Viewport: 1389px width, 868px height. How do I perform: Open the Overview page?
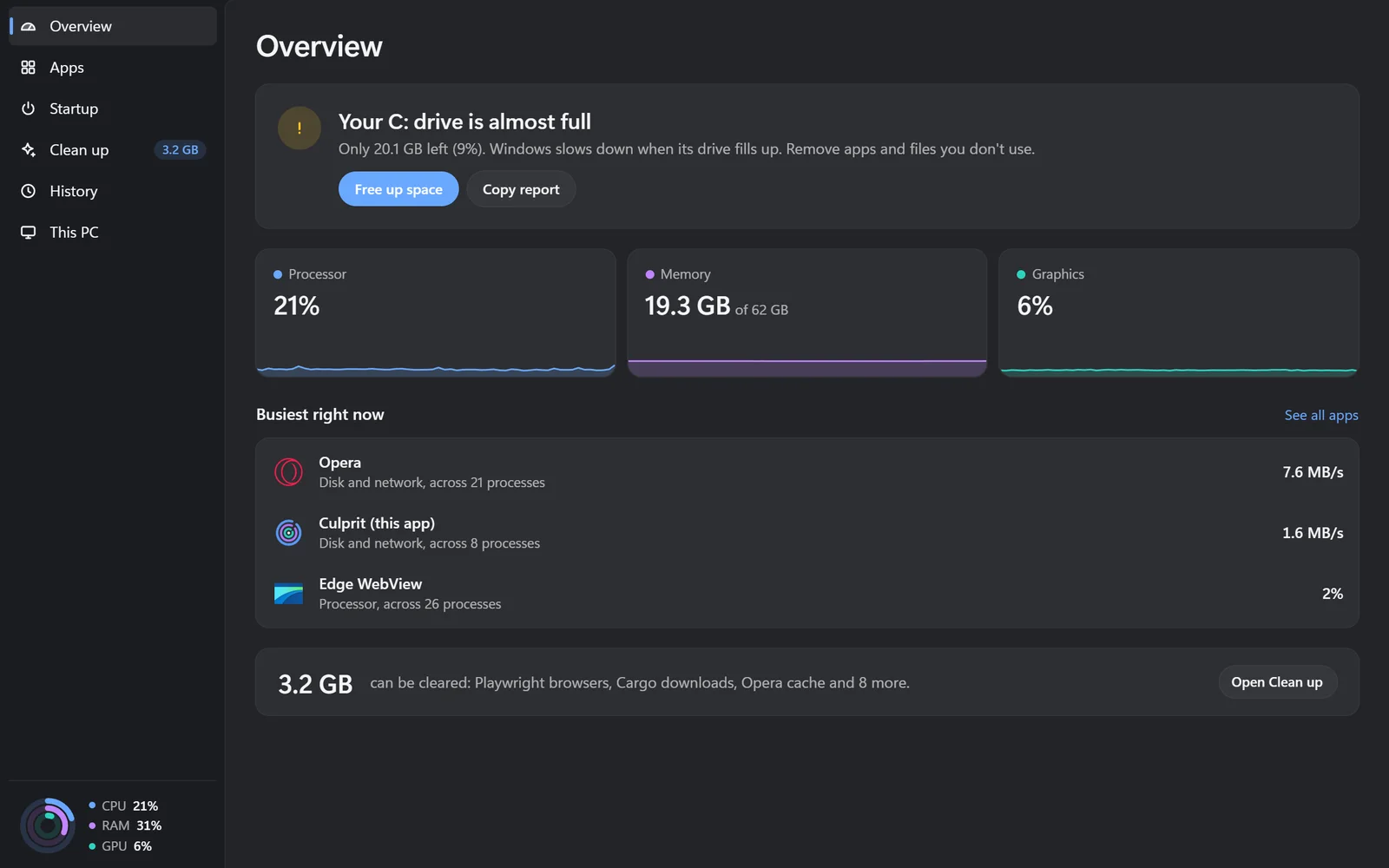tap(113, 26)
